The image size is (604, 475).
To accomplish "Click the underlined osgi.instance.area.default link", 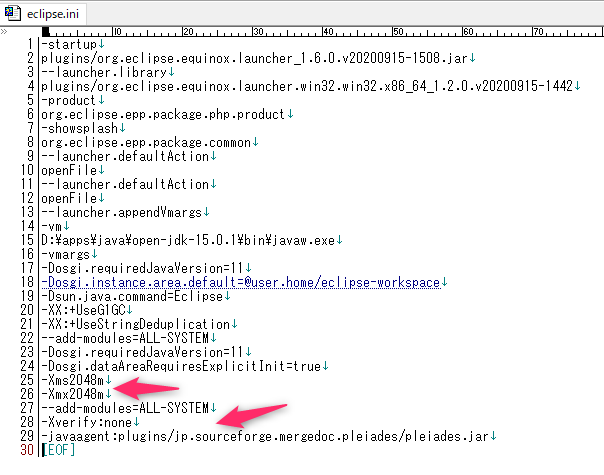I will tap(241, 282).
